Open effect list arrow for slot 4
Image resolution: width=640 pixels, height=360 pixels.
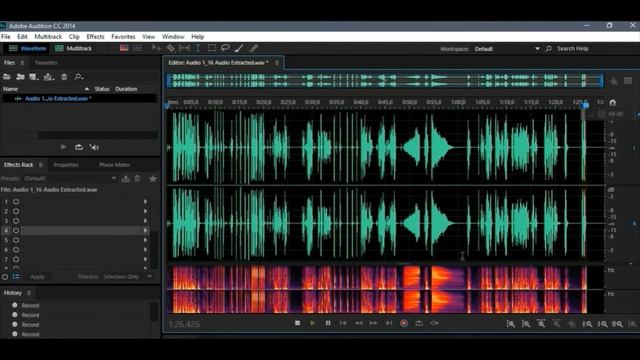click(x=145, y=230)
